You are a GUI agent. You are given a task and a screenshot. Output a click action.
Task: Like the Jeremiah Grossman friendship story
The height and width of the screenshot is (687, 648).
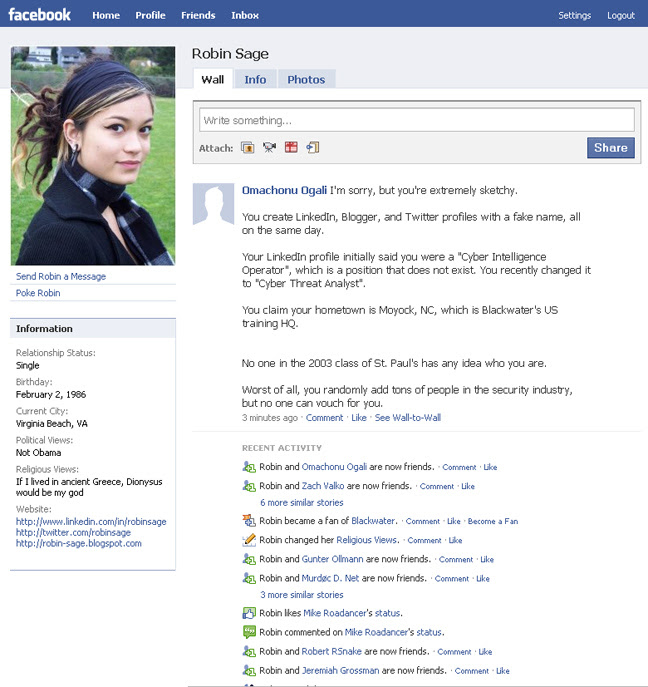503,671
